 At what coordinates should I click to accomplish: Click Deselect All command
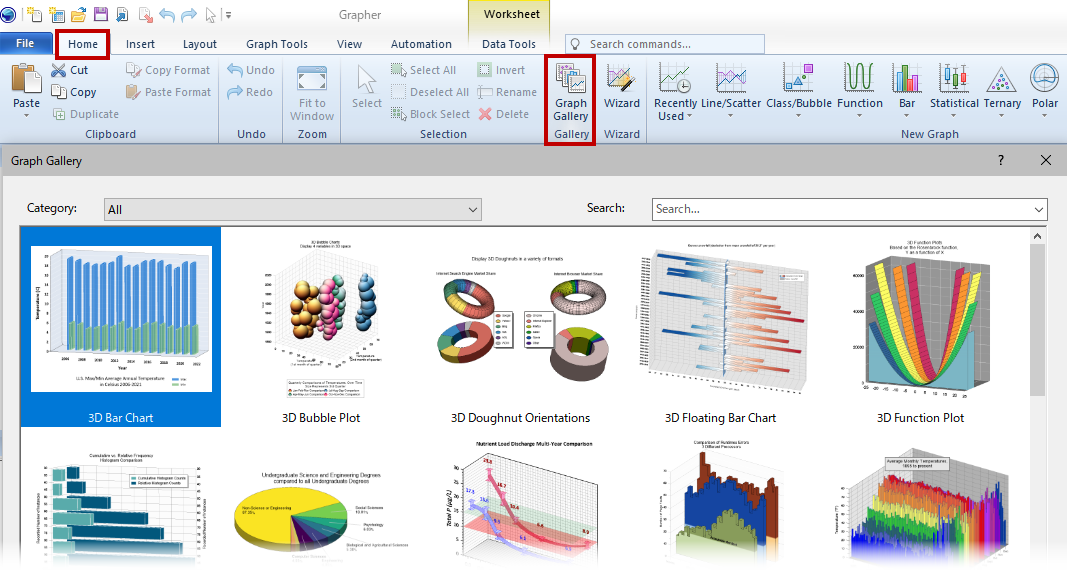coord(429,92)
